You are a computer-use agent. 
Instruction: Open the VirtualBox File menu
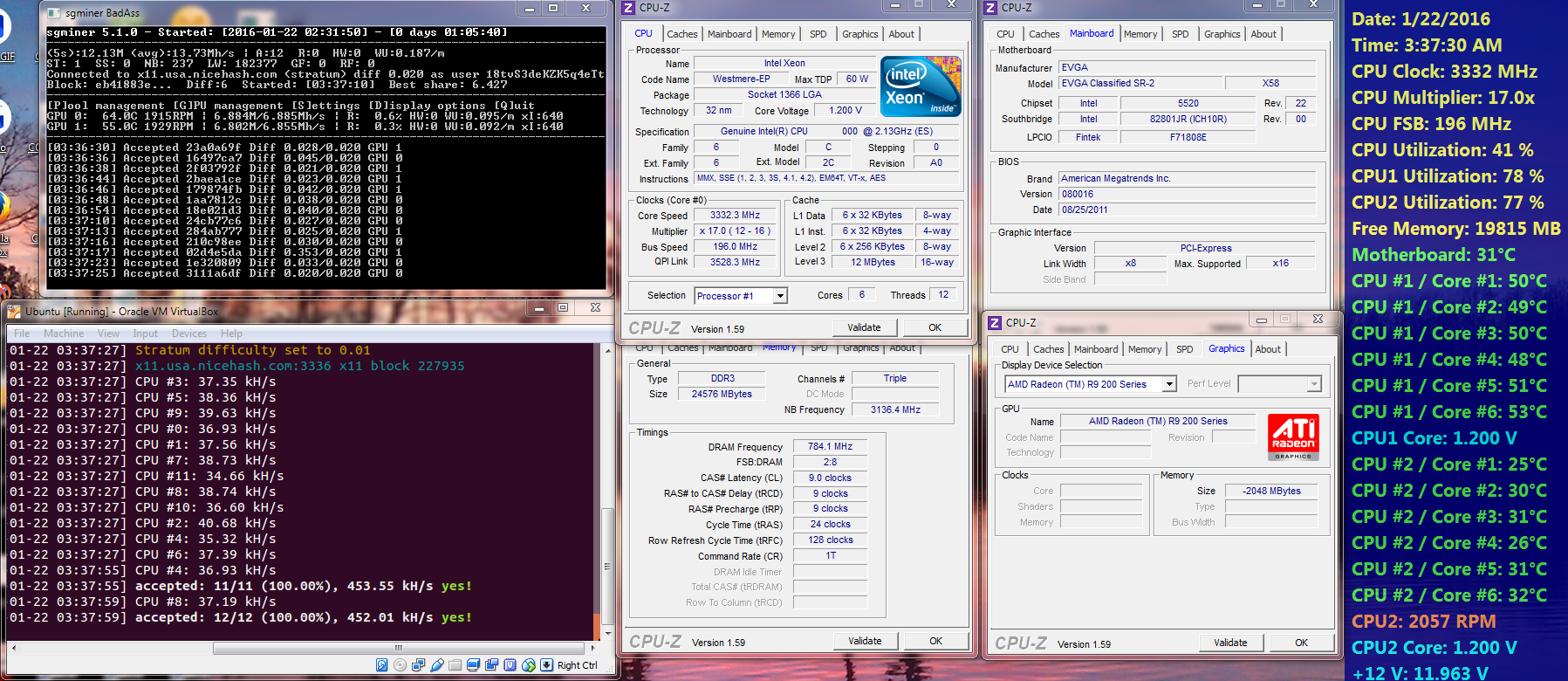tap(22, 334)
